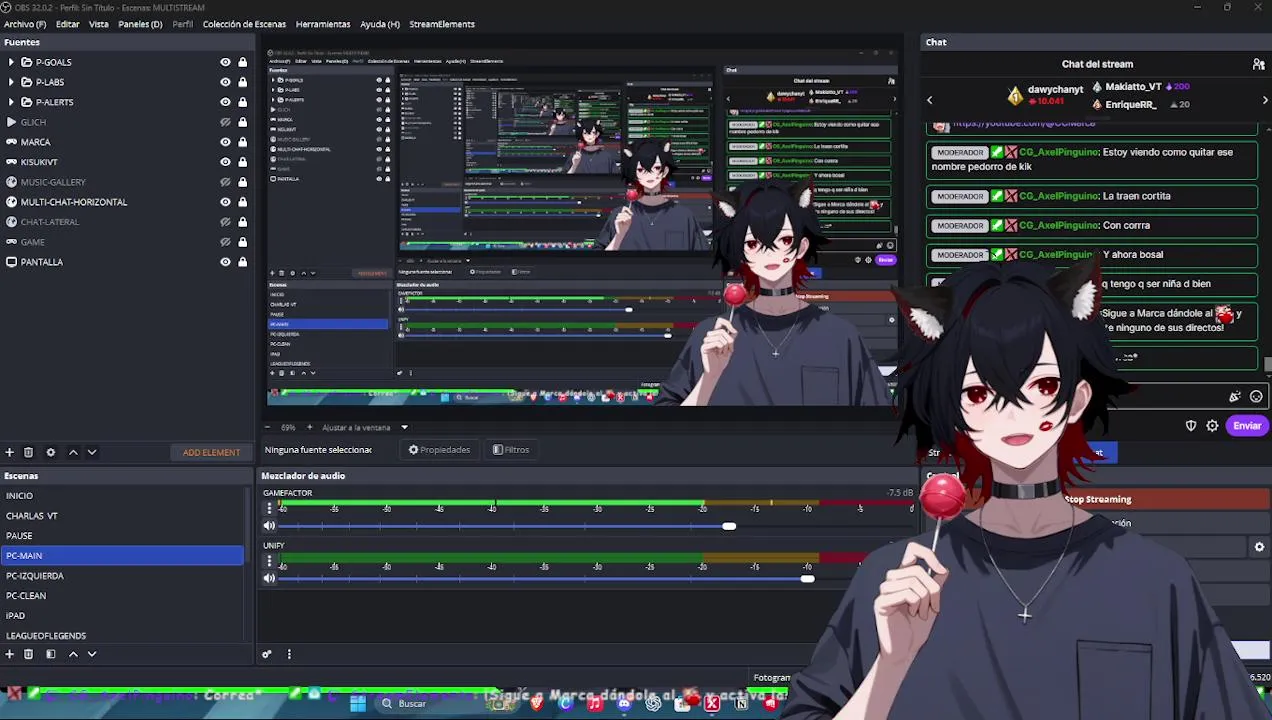
Task: Open Vista menu
Action: 99,24
